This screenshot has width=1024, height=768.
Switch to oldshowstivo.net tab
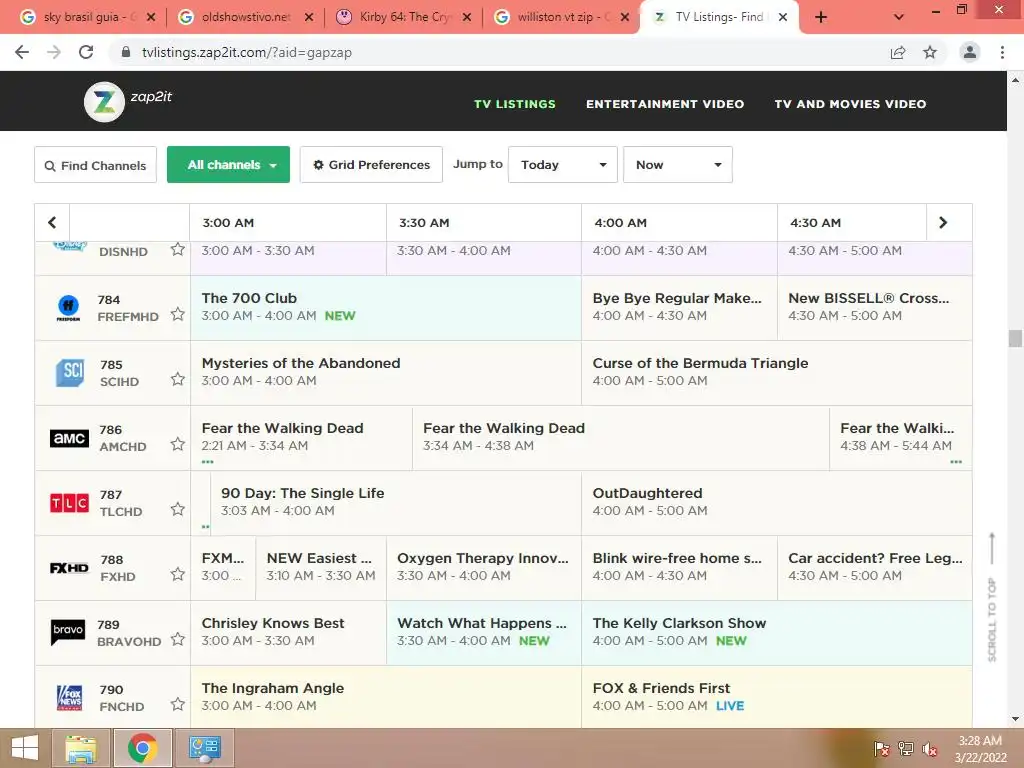click(x=246, y=17)
